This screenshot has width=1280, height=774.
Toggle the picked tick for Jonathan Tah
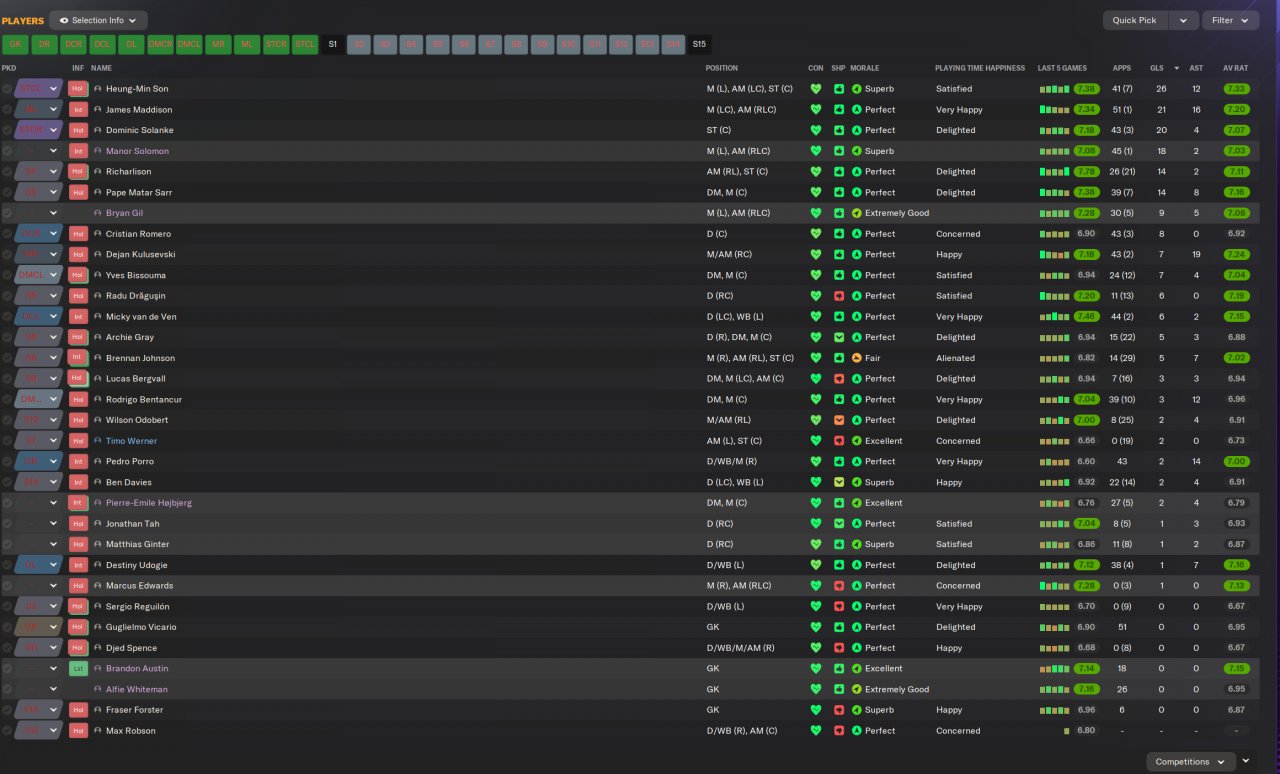7,524
